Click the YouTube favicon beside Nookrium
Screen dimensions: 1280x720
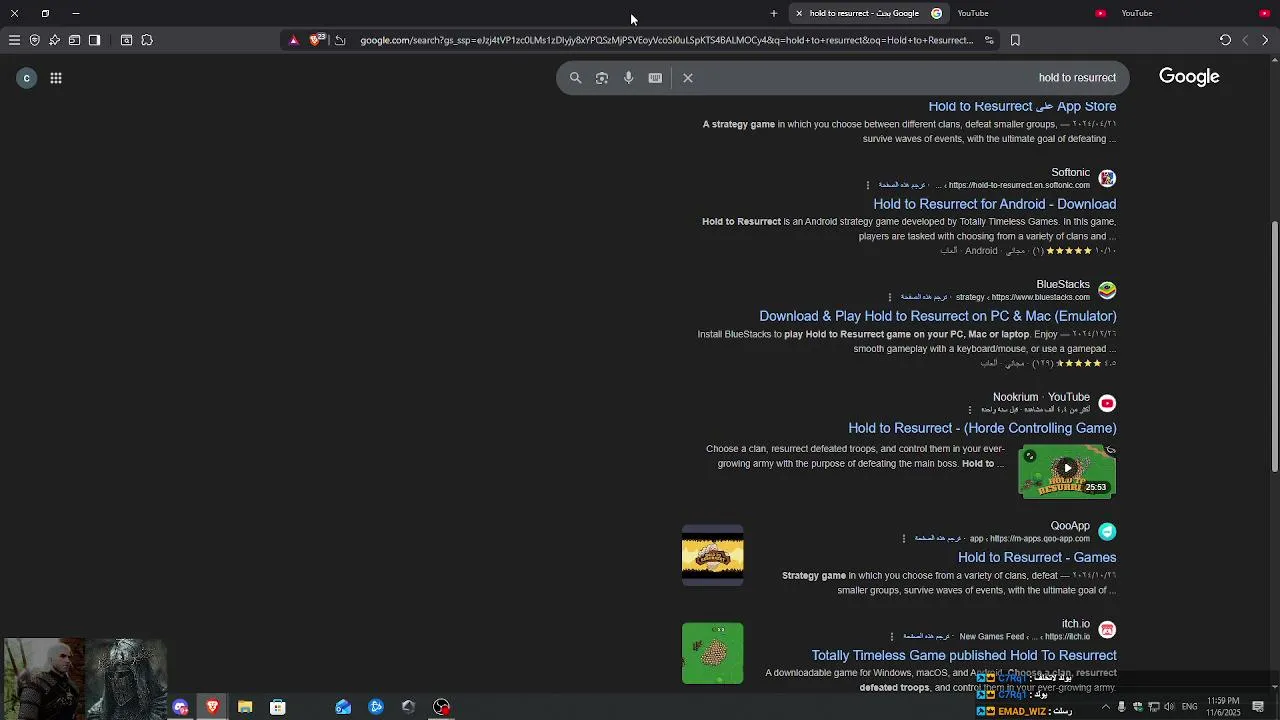coord(1107,403)
